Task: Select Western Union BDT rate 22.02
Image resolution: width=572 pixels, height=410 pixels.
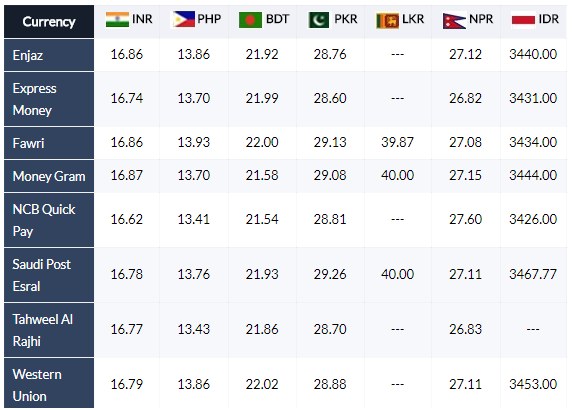Action: [x=262, y=384]
